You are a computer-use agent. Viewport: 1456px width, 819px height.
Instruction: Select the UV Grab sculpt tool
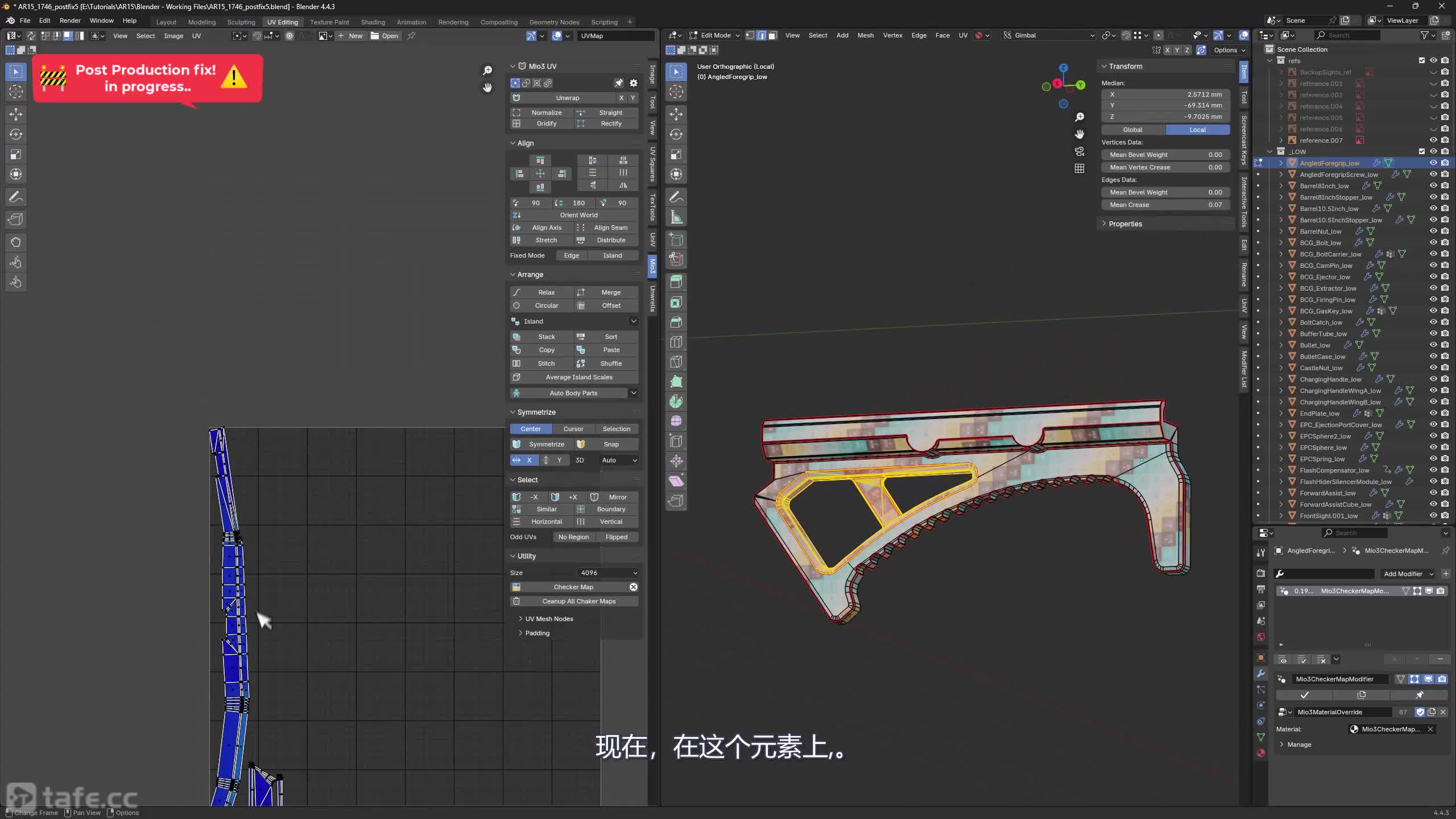pyautogui.click(x=16, y=242)
